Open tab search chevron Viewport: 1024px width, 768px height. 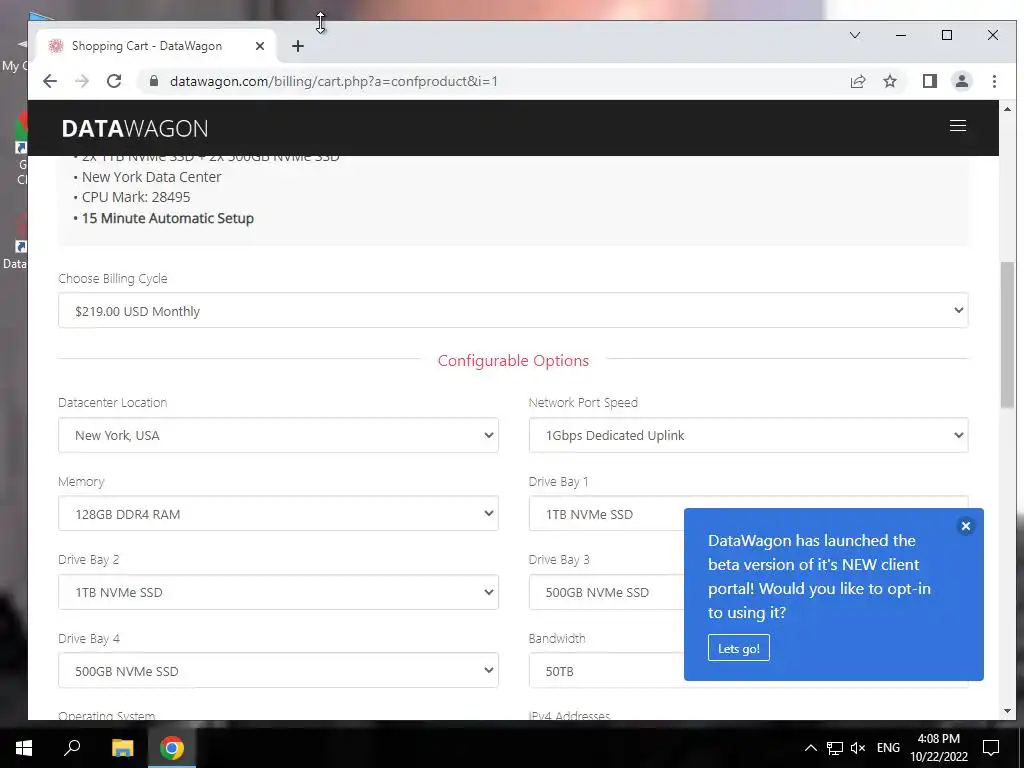point(854,35)
